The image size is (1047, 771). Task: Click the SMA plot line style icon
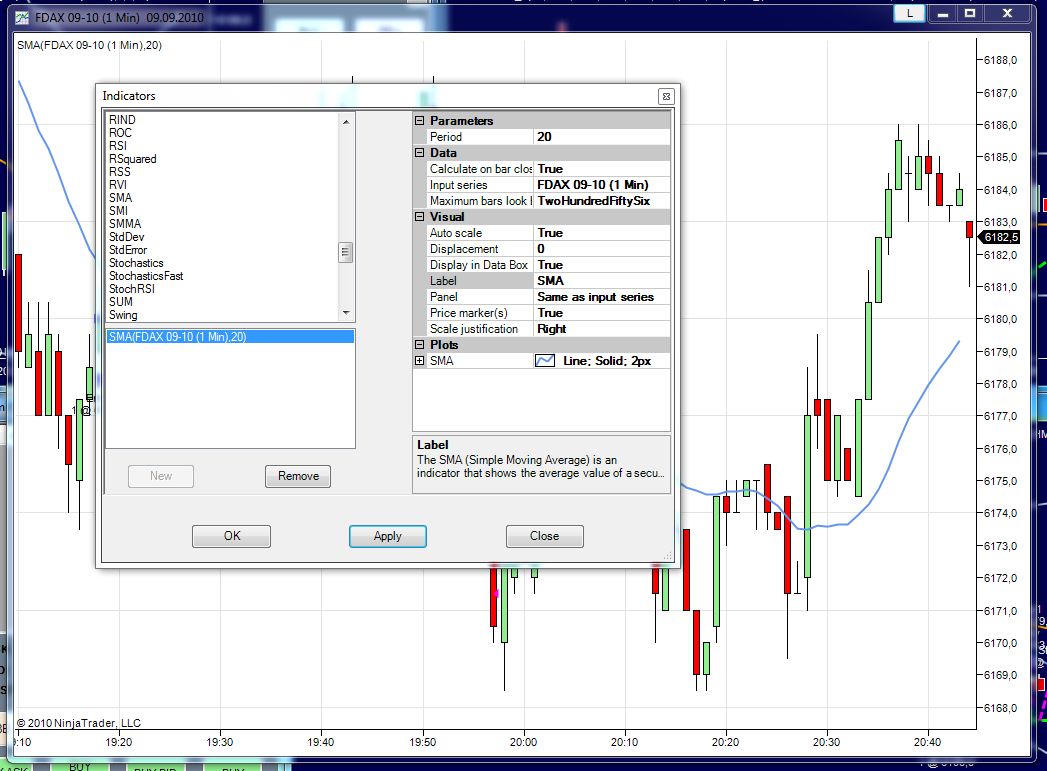[x=546, y=361]
